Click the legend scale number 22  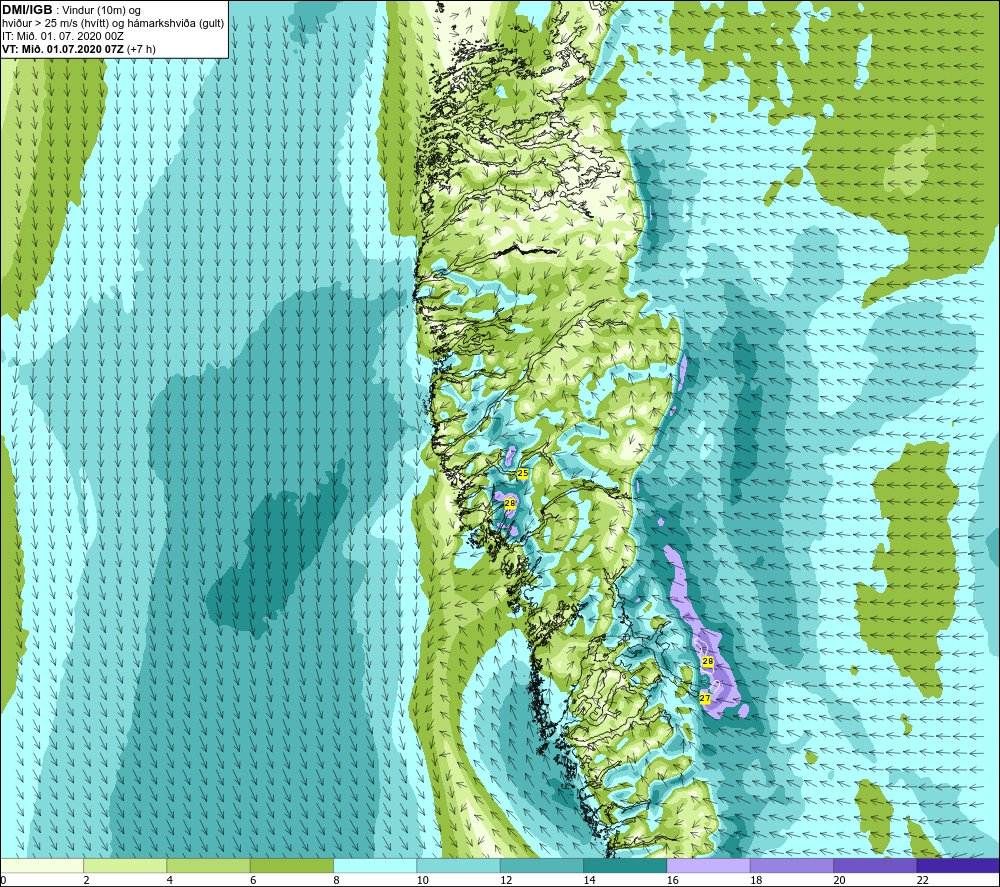923,880
